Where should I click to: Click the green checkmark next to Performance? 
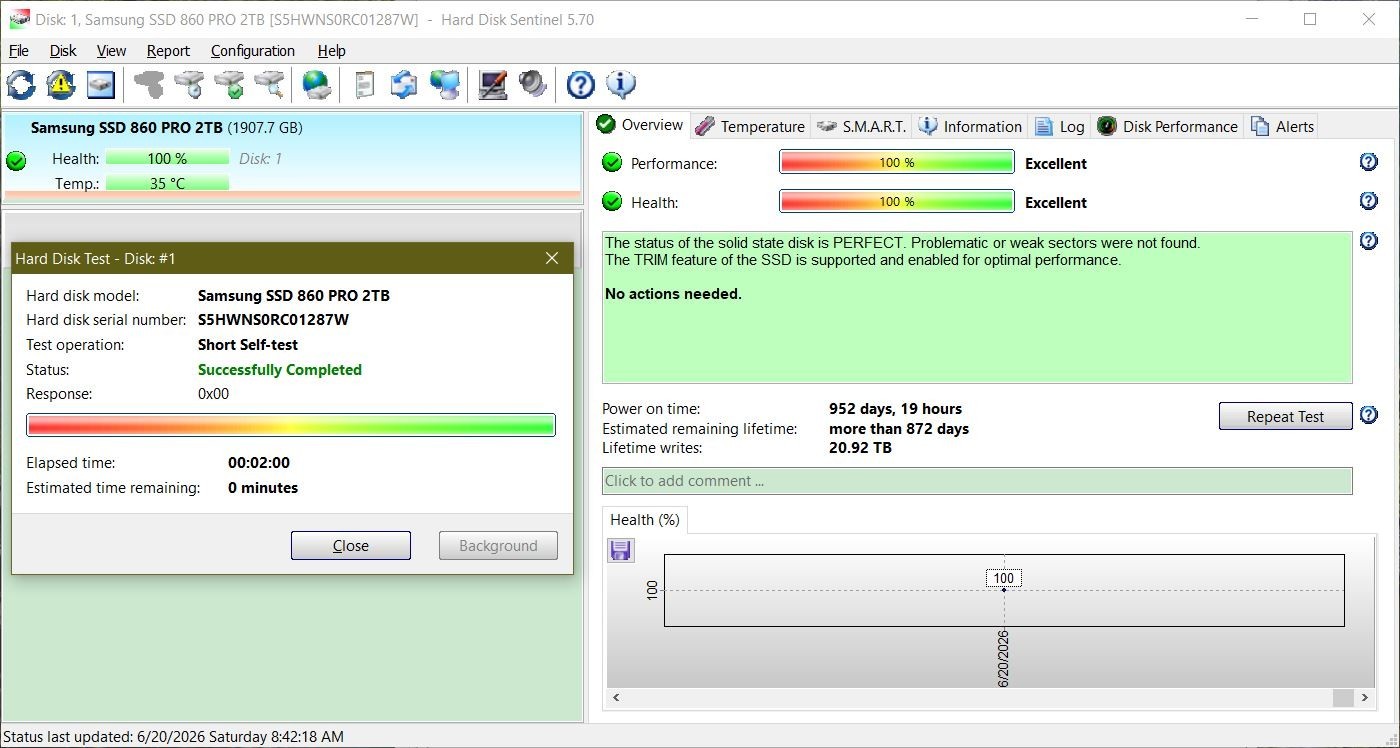click(612, 163)
